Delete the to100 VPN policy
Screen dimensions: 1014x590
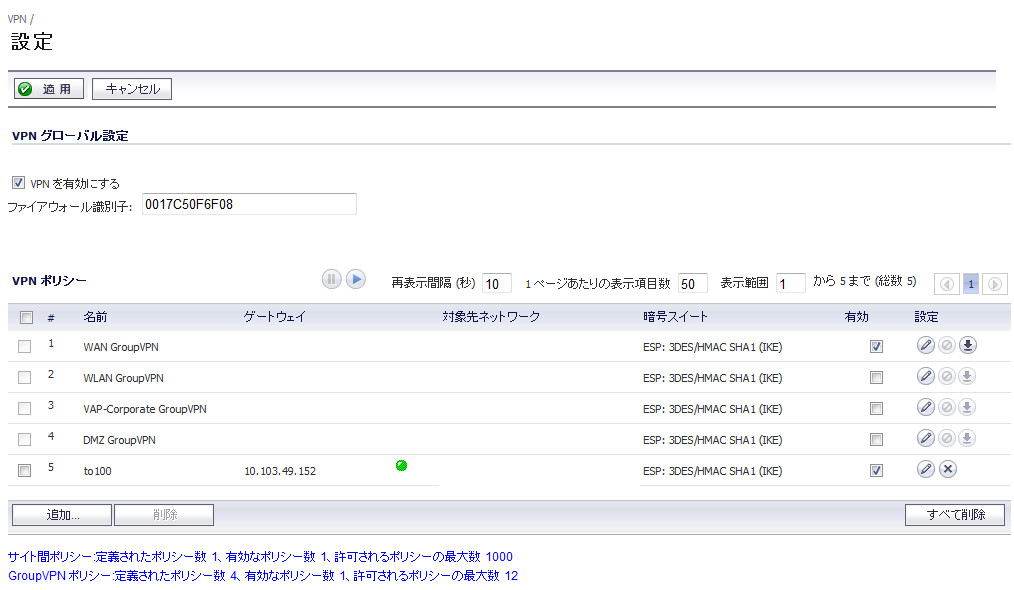click(x=948, y=469)
